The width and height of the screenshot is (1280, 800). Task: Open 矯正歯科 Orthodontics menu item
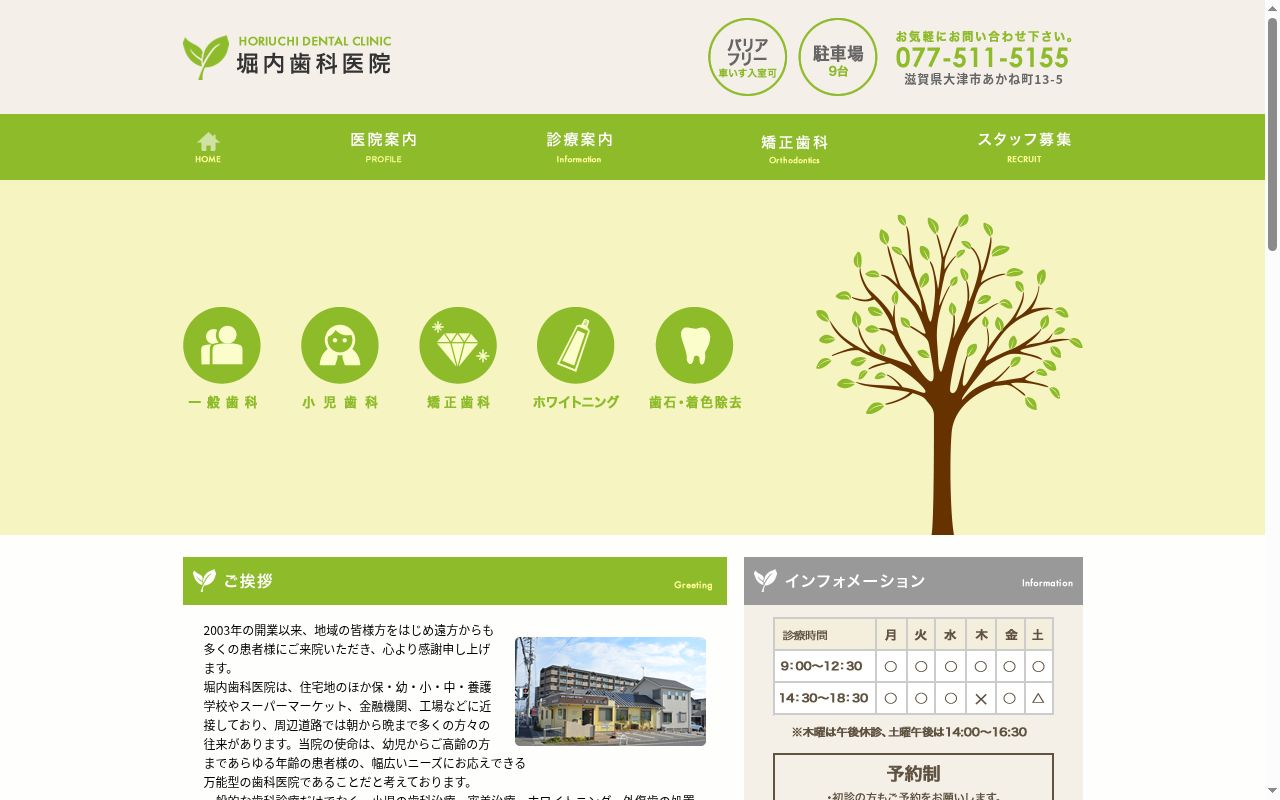click(x=794, y=149)
